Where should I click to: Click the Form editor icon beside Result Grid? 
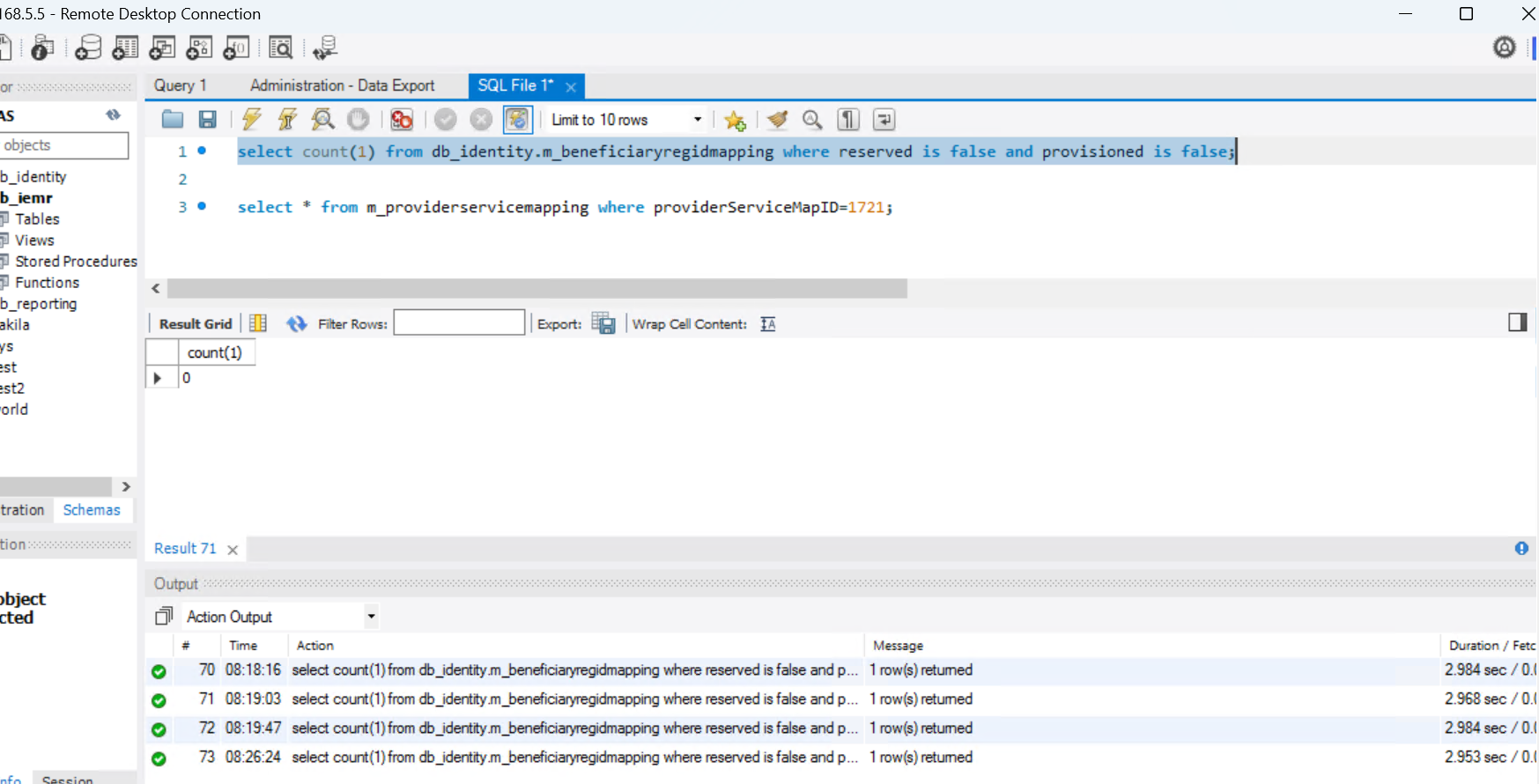click(258, 323)
